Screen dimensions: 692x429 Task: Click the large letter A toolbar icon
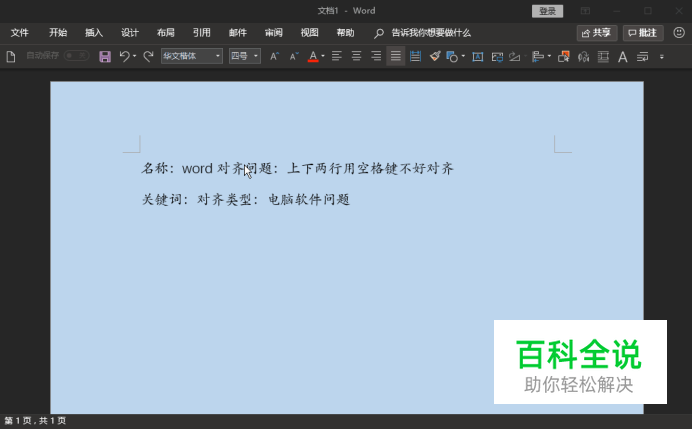coord(623,56)
